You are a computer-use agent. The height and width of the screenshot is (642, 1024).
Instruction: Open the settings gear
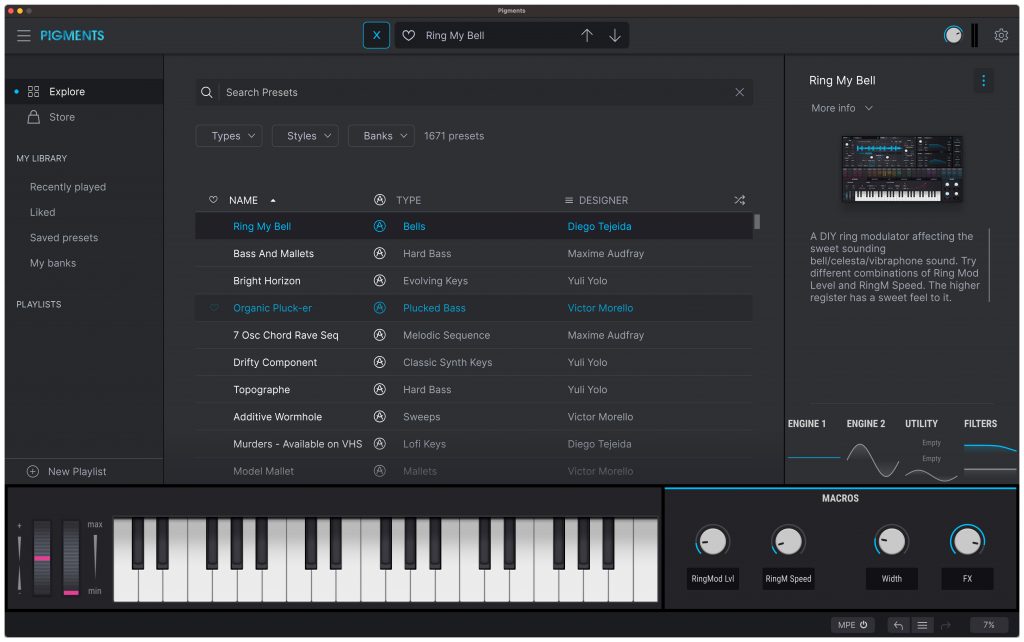(1001, 34)
